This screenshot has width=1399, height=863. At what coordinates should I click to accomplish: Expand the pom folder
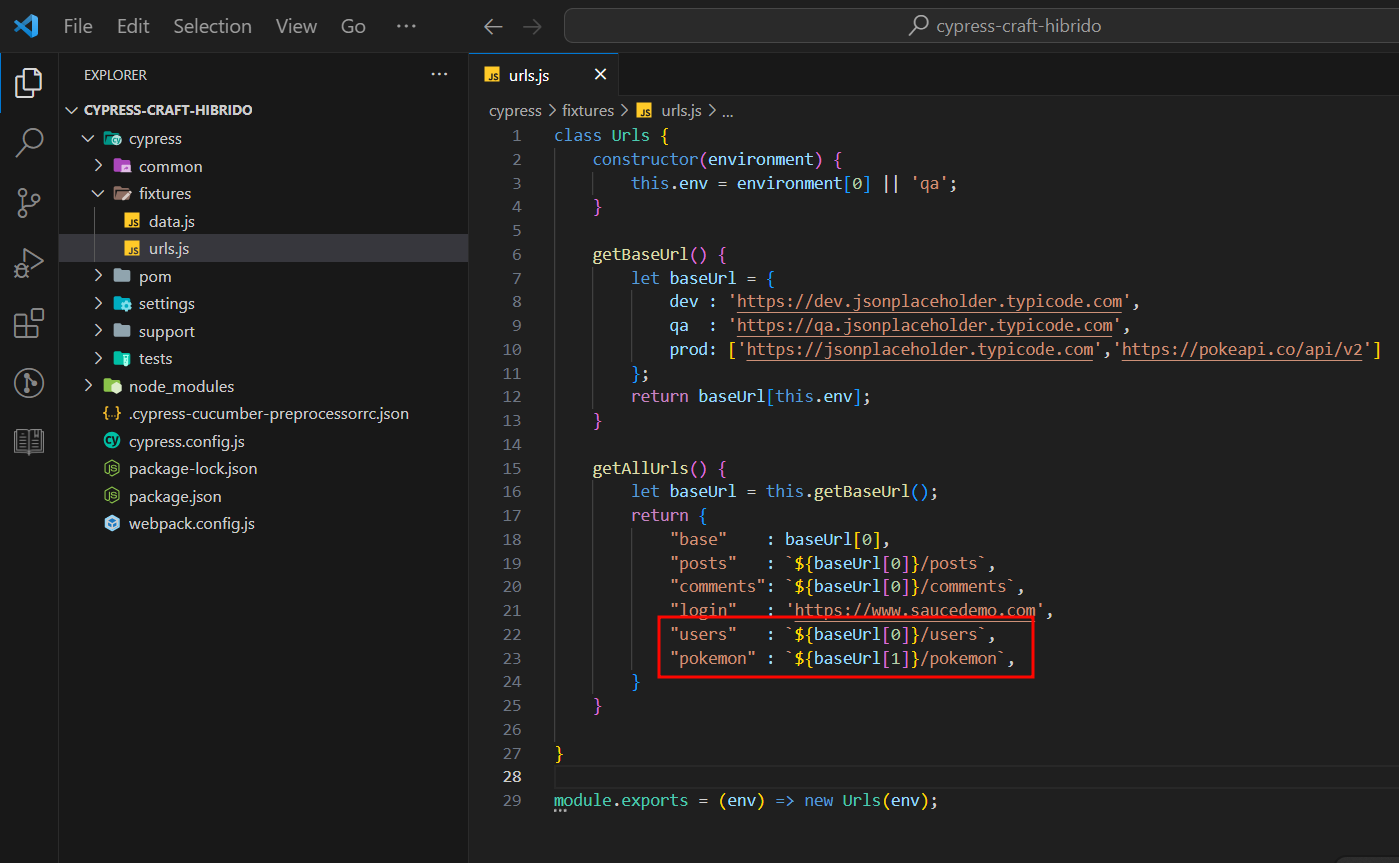98,276
